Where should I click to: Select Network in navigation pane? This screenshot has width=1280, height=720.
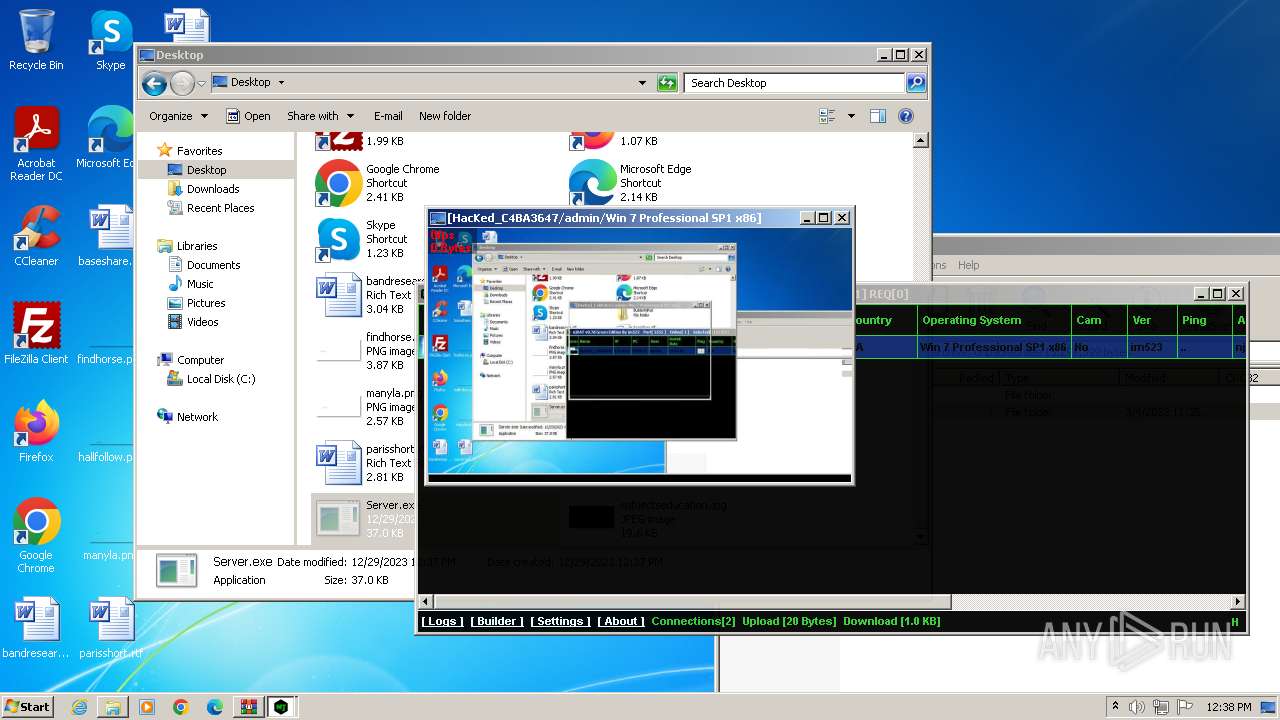coord(197,417)
